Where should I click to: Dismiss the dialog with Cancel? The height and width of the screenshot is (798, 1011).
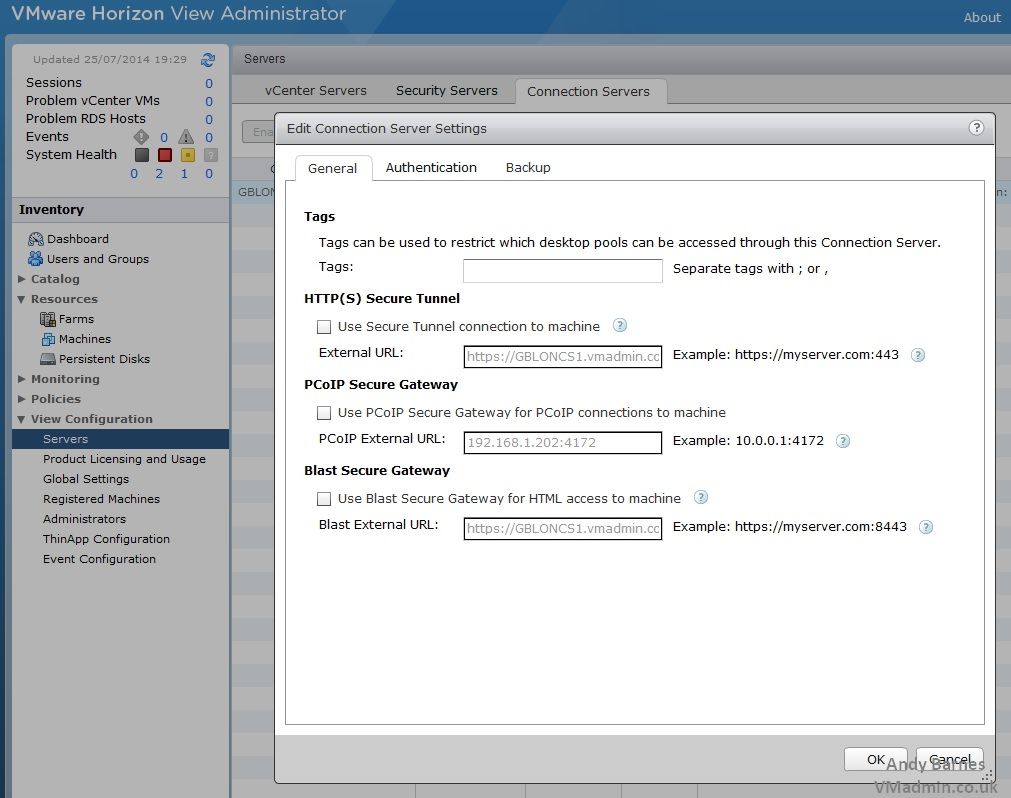[950, 759]
